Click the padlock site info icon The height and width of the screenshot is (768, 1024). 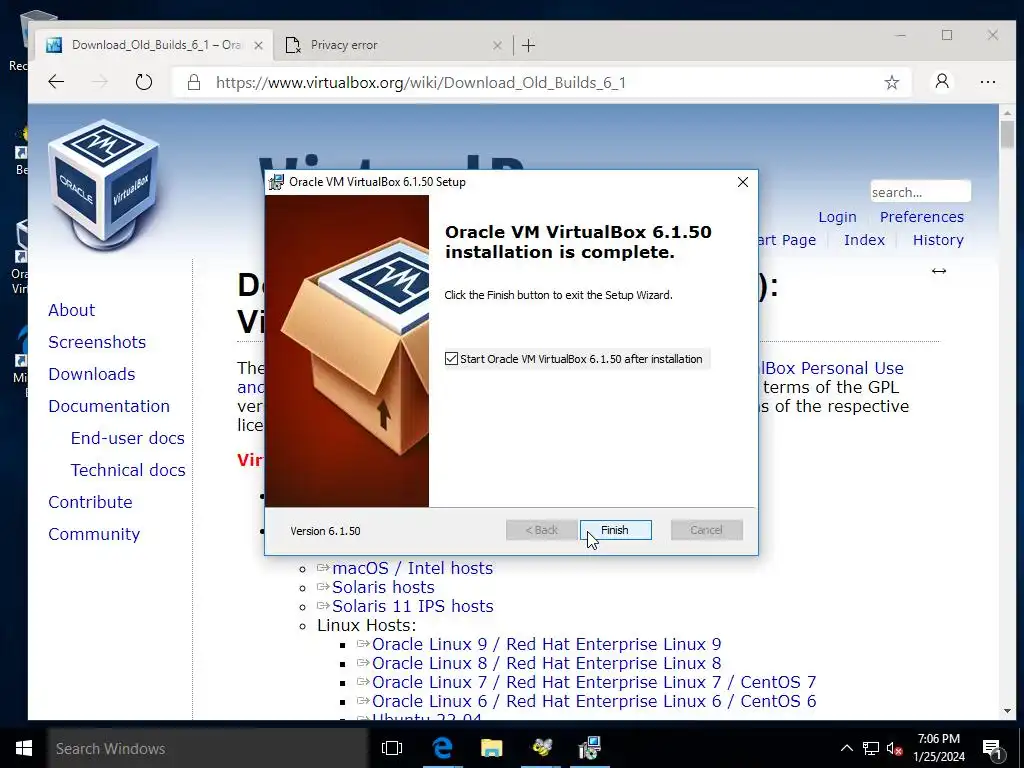coord(193,82)
